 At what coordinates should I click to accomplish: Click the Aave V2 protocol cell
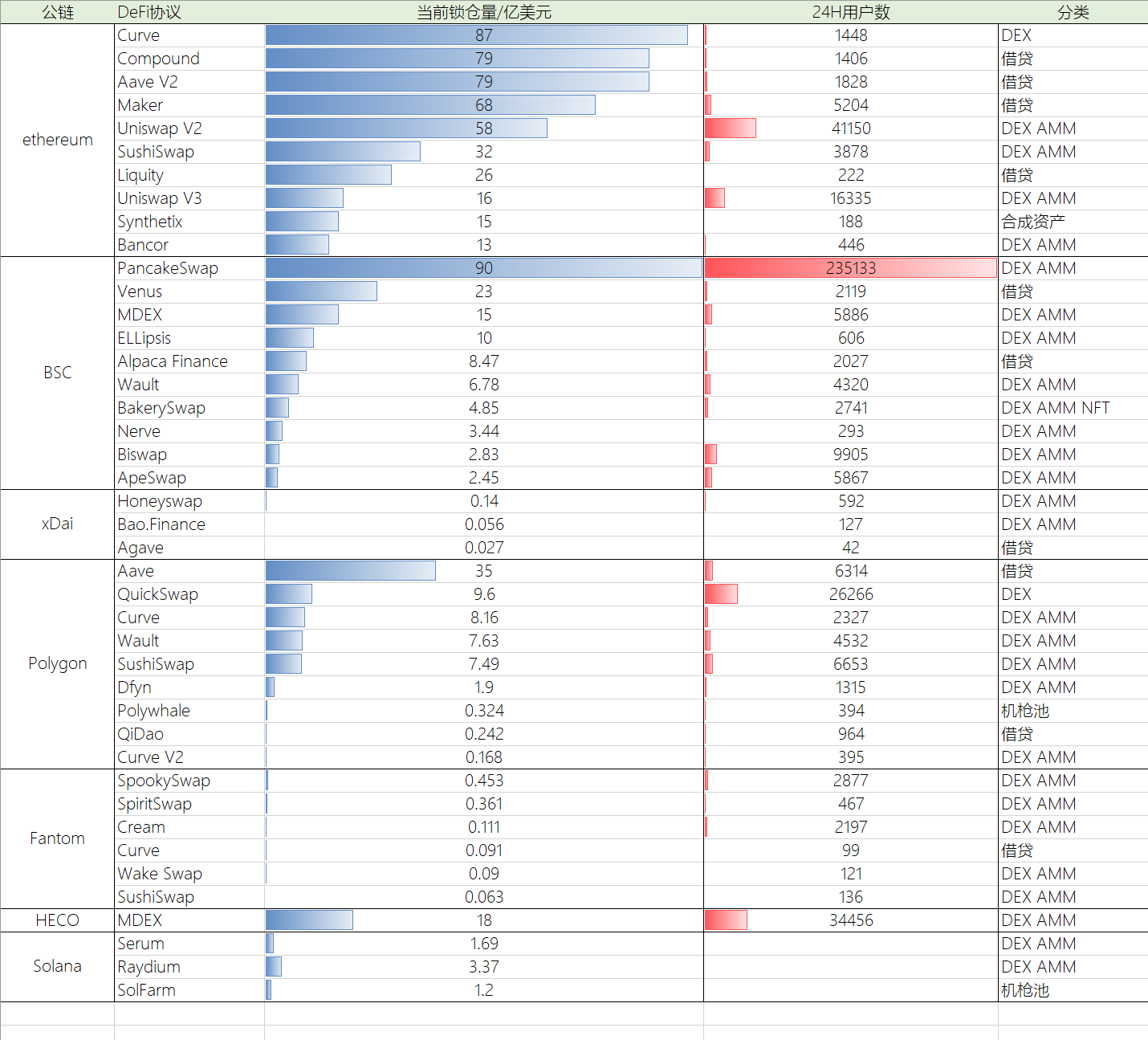pyautogui.click(x=189, y=82)
